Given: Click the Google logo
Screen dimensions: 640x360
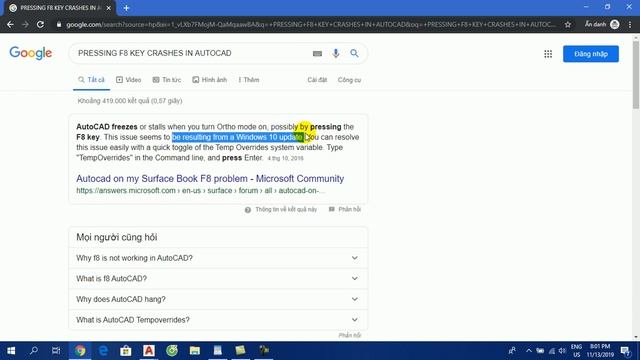Looking at the screenshot, I should (31, 53).
